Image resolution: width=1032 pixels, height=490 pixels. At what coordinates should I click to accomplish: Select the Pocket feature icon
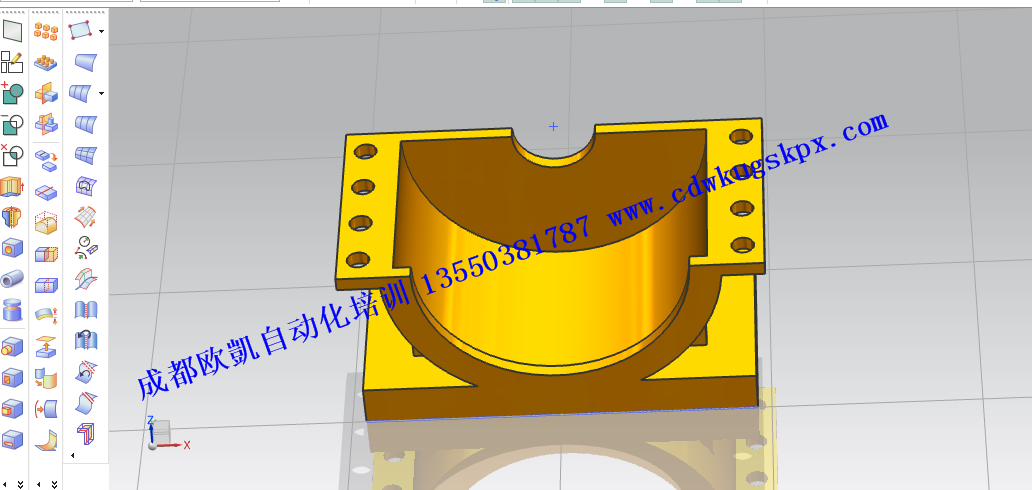(13, 377)
